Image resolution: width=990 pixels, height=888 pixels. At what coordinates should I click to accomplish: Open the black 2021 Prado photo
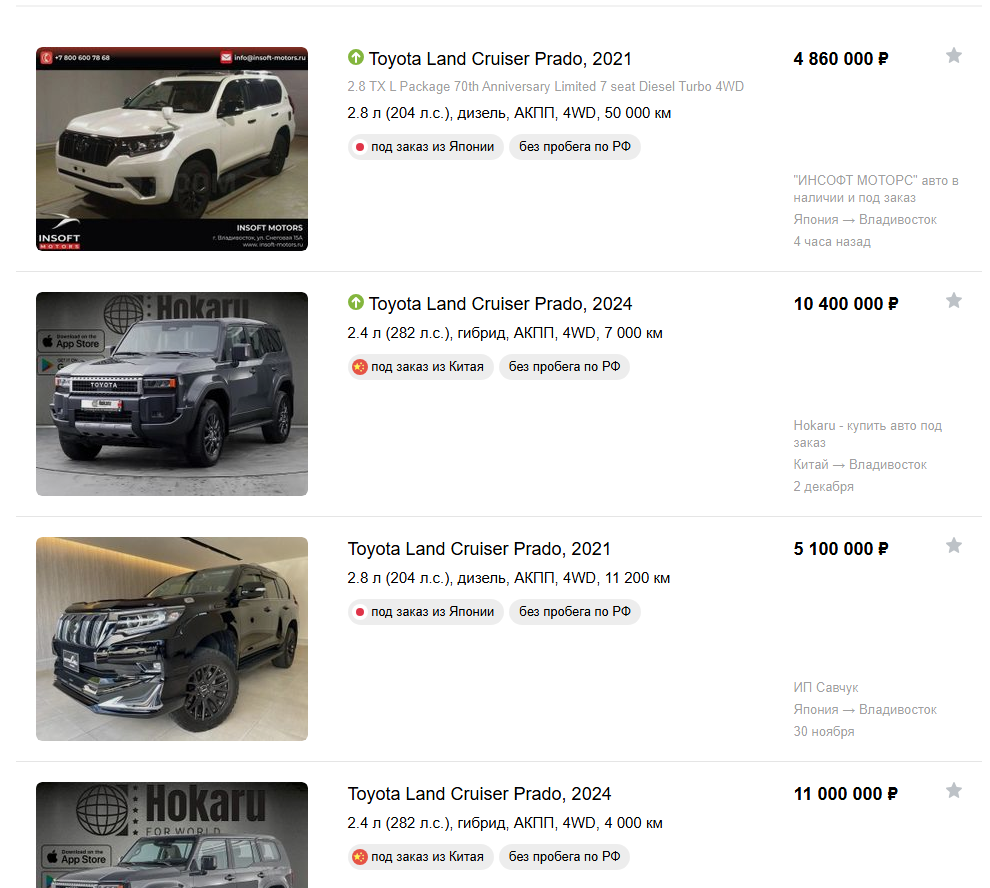[x=172, y=639]
